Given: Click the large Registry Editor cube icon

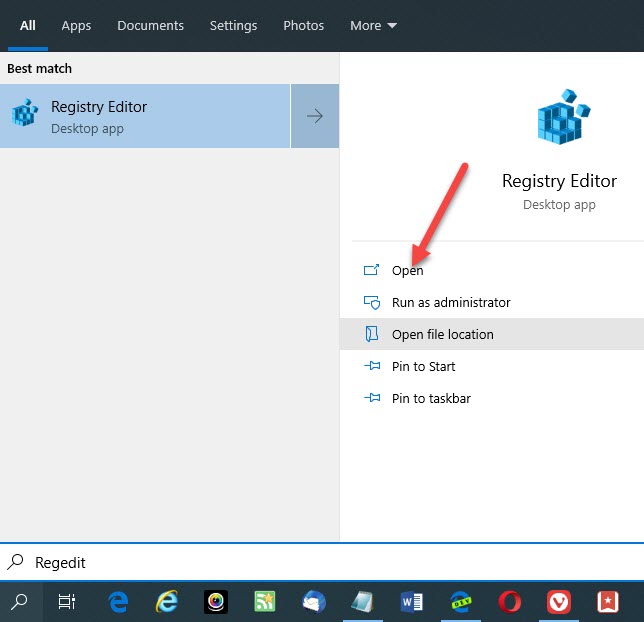Looking at the screenshot, I should pyautogui.click(x=563, y=117).
